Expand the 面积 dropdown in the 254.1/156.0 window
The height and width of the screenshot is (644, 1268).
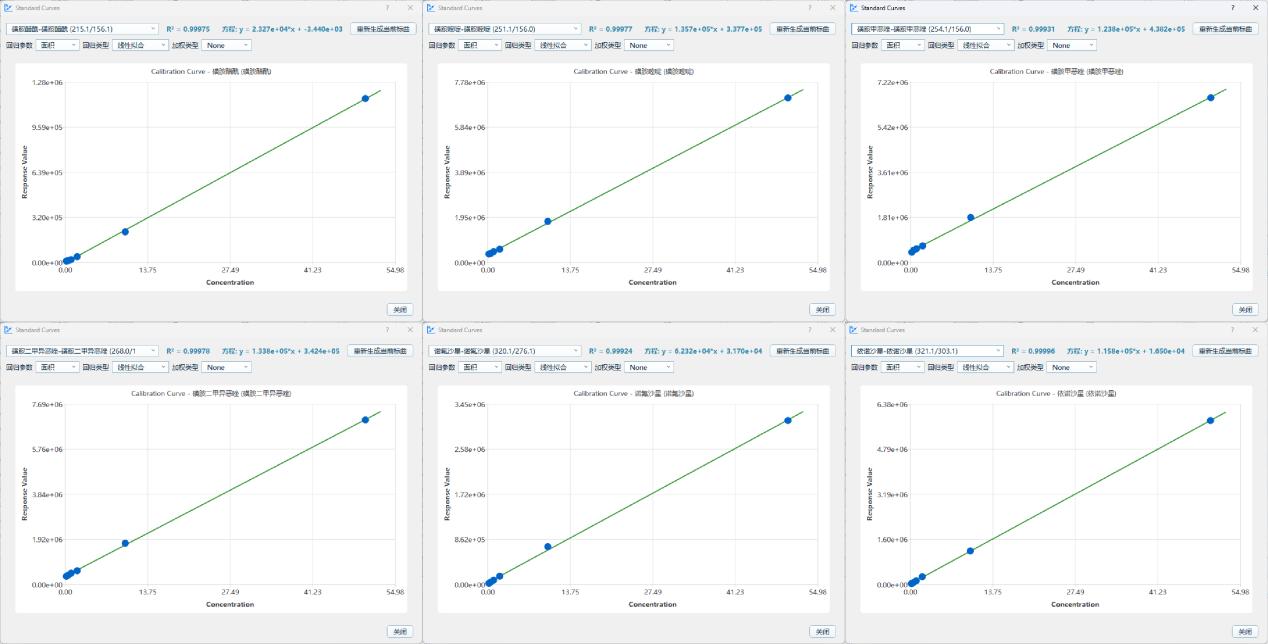(903, 45)
